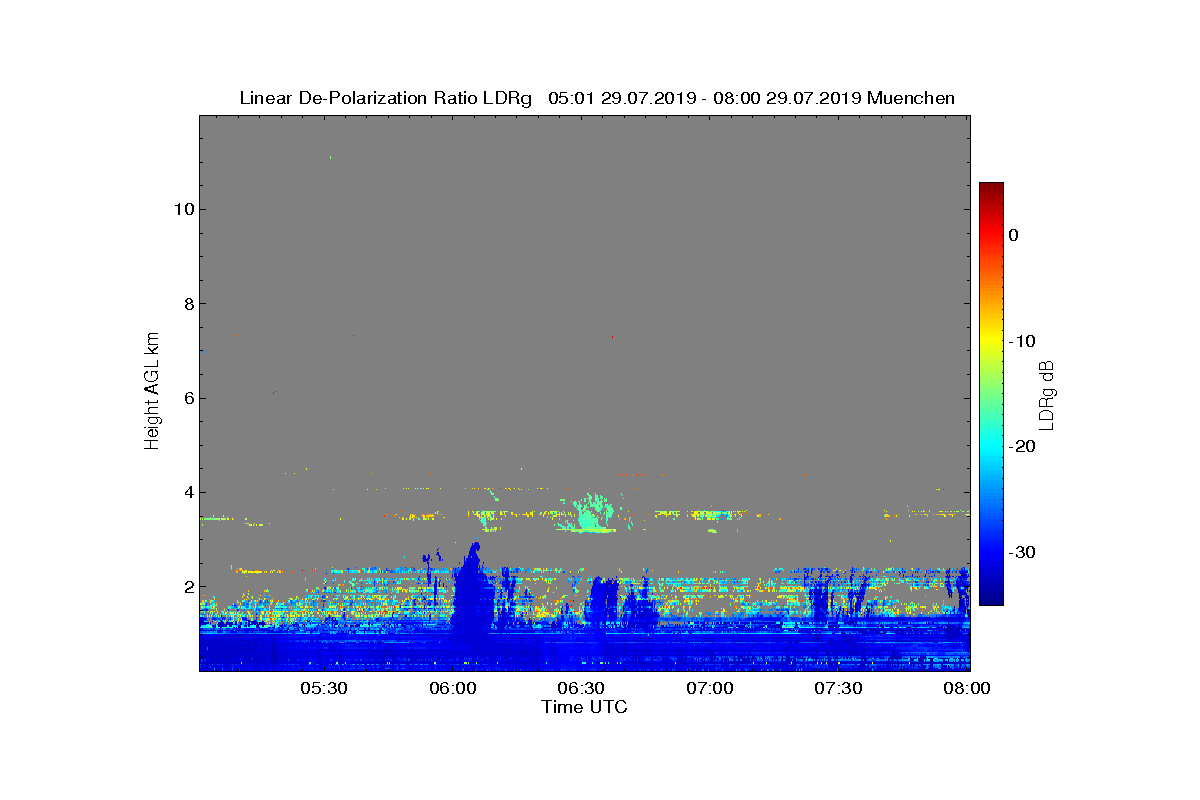The height and width of the screenshot is (800, 1200).
Task: Click the dark red top of colorbar
Action: (991, 190)
